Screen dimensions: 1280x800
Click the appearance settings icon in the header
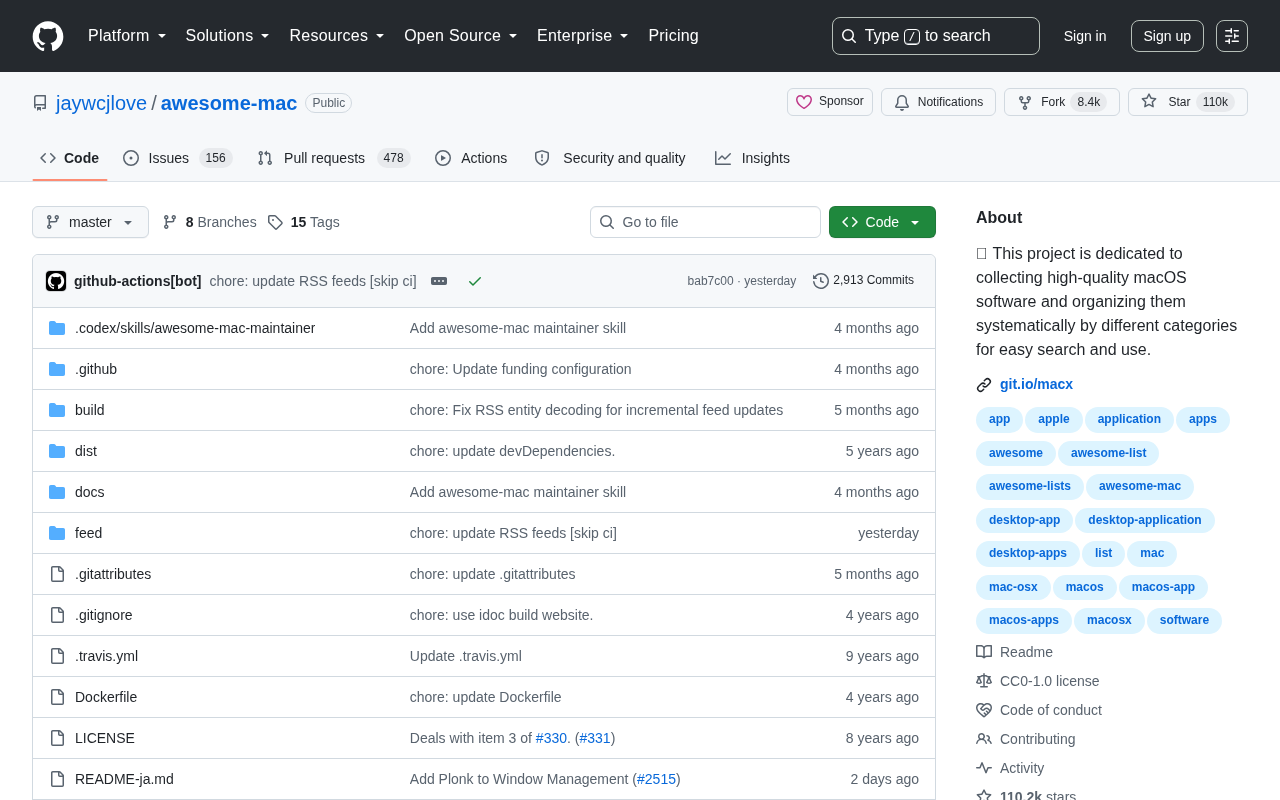tap(1232, 36)
